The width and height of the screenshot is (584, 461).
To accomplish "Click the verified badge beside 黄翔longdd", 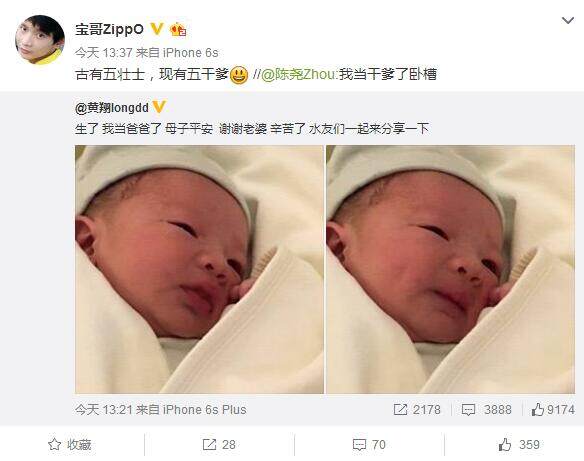I will (x=159, y=107).
